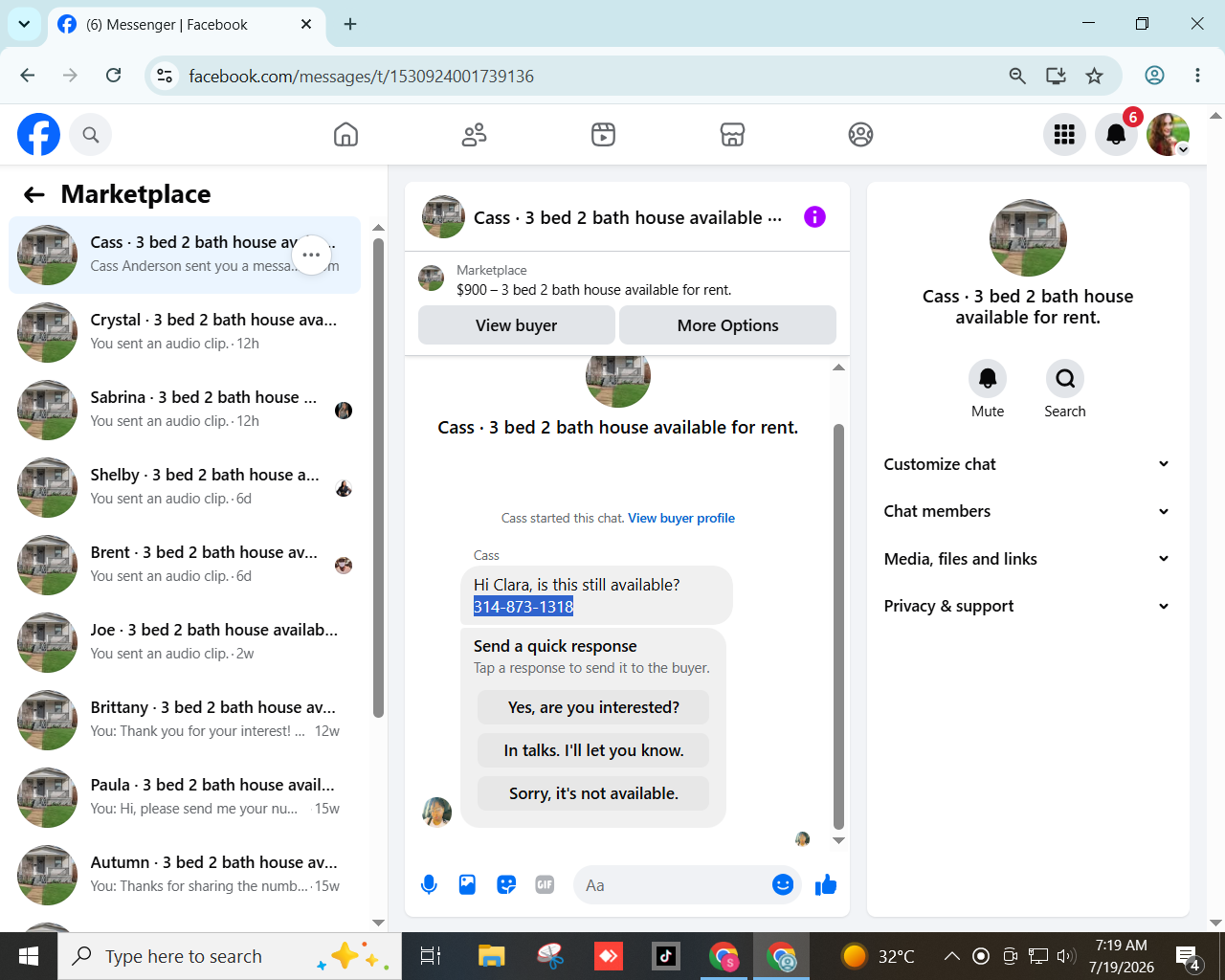
Task: Click the Windows taskbar search box
Action: (x=230, y=956)
